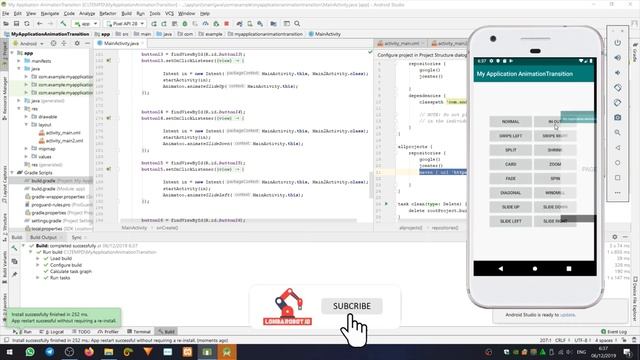Click the Sync/refresh toolbar icon
640x360 pixels.
[27, 24]
